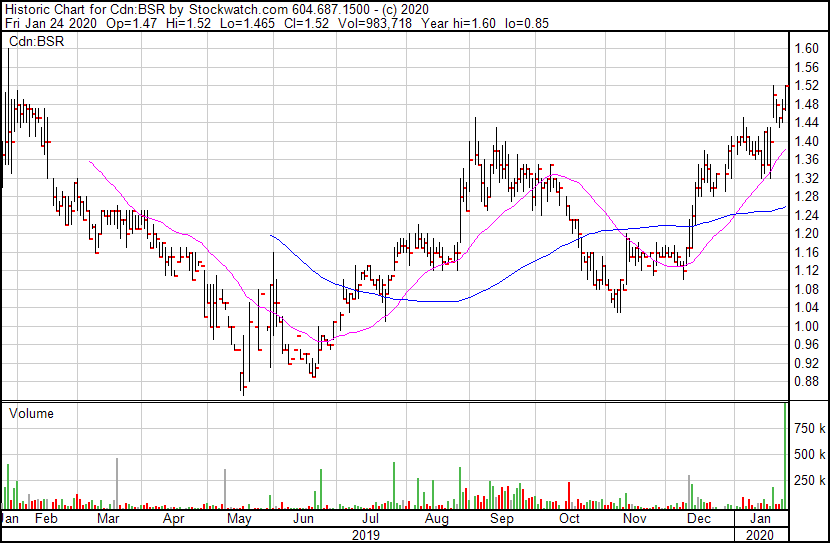Select the Feb month label on time axis
830x543 pixels.
(x=46, y=518)
